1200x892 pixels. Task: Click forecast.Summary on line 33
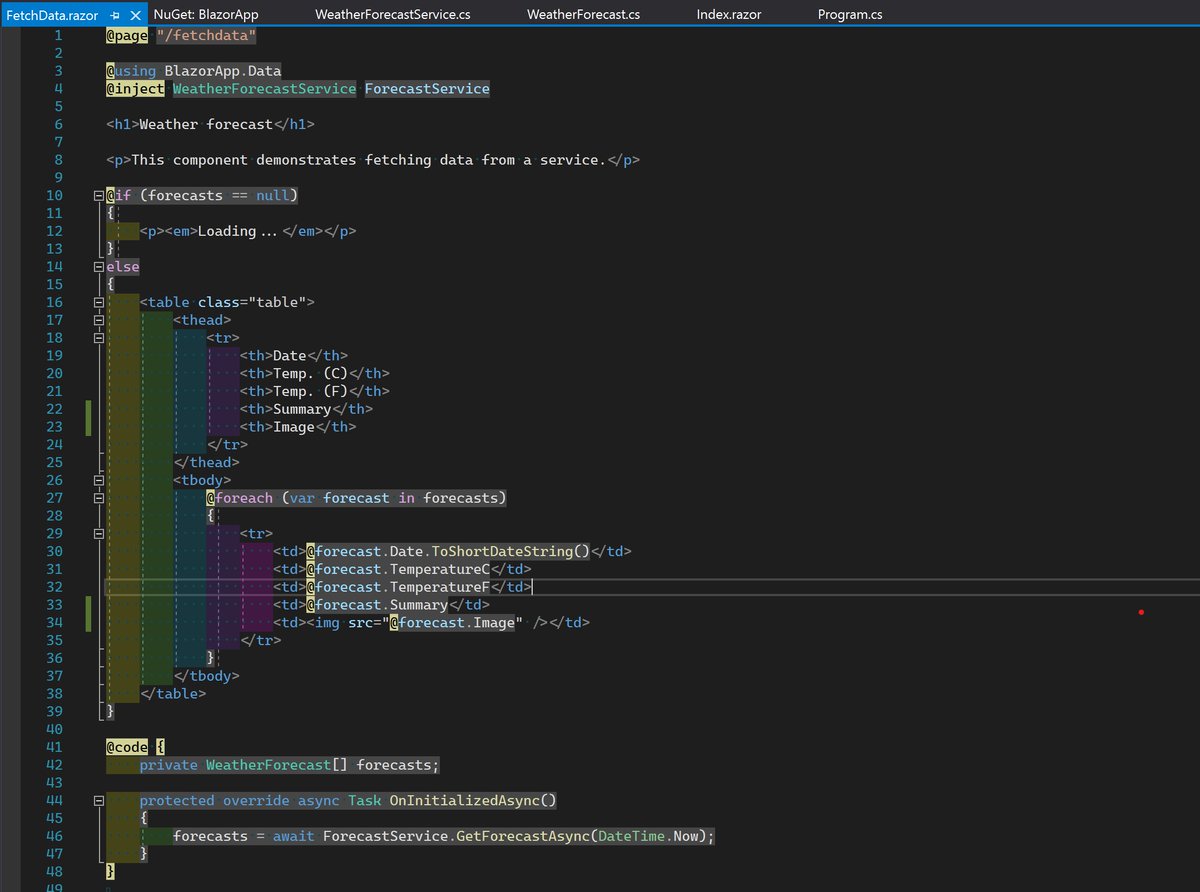click(381, 605)
